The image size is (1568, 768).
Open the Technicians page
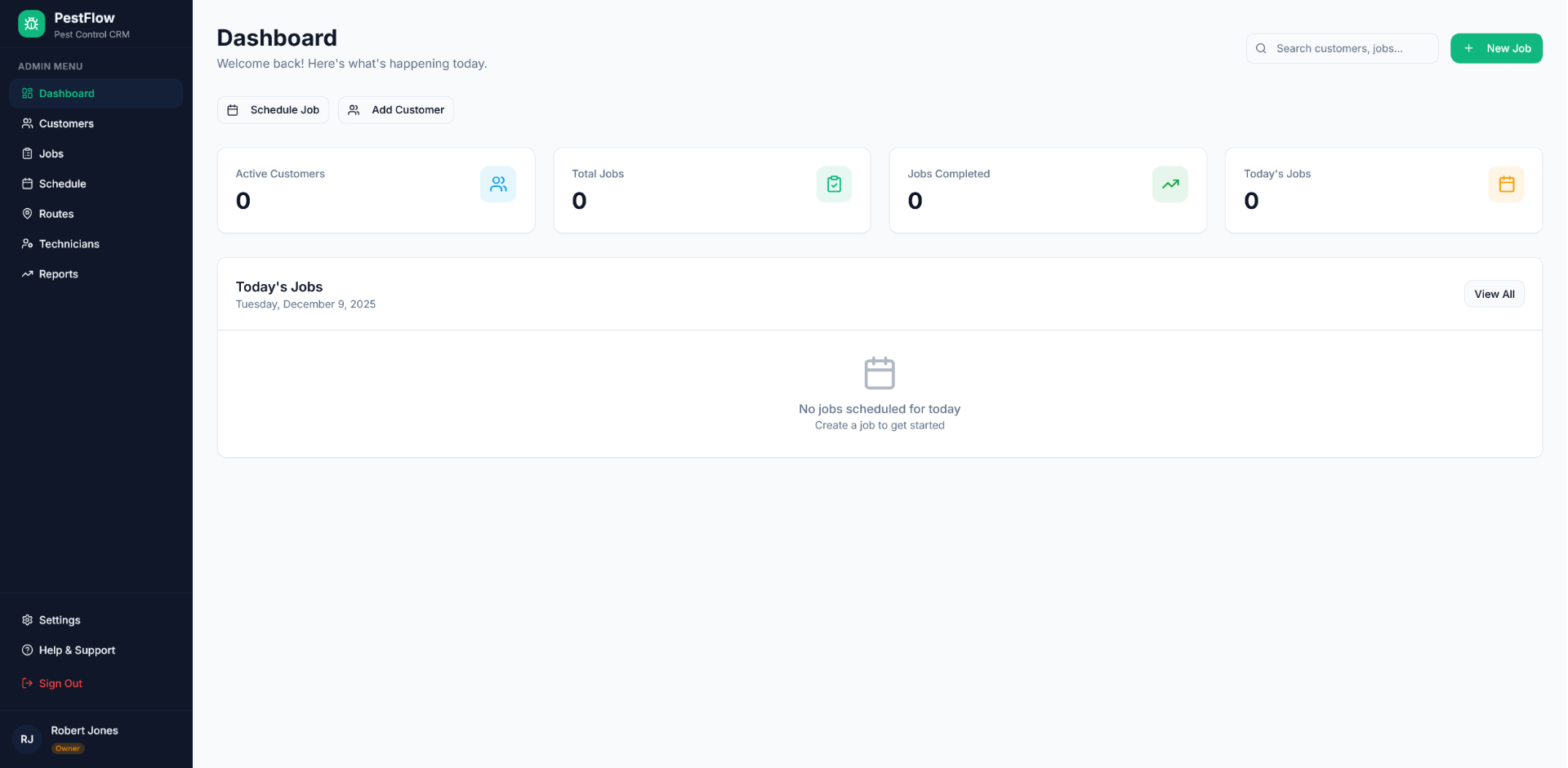(x=96, y=244)
